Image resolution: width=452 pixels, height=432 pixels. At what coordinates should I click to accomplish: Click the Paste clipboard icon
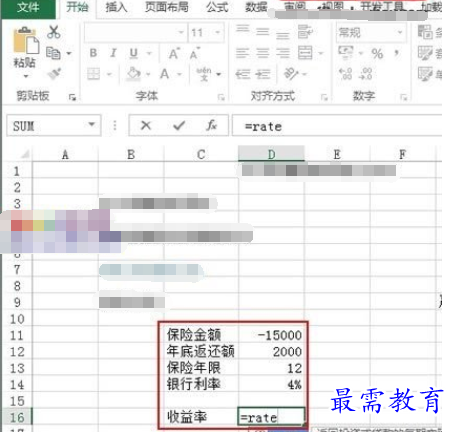click(x=26, y=41)
